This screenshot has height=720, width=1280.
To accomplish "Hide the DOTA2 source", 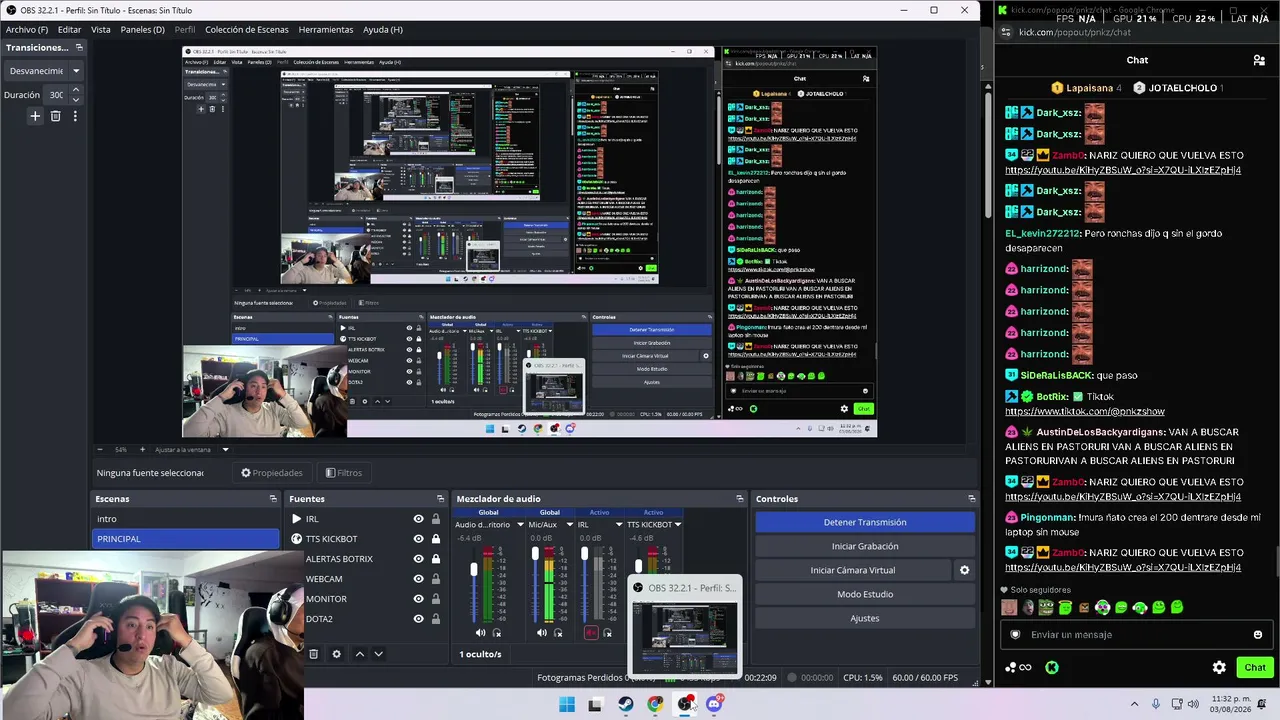I will (x=418, y=619).
